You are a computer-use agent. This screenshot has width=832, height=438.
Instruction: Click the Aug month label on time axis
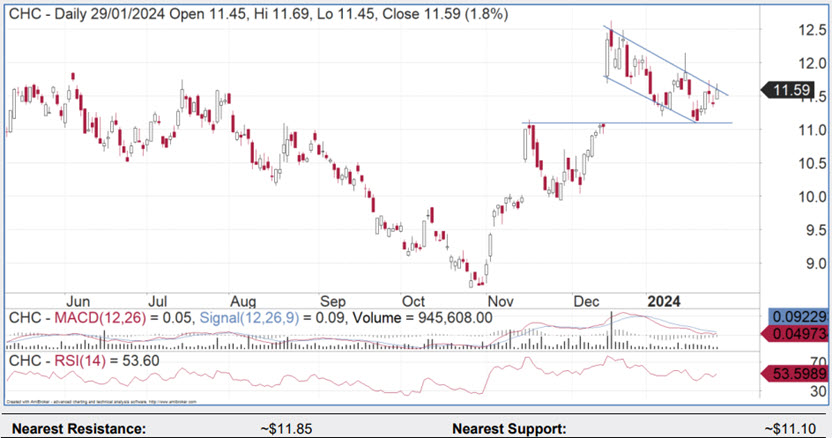pyautogui.click(x=243, y=302)
